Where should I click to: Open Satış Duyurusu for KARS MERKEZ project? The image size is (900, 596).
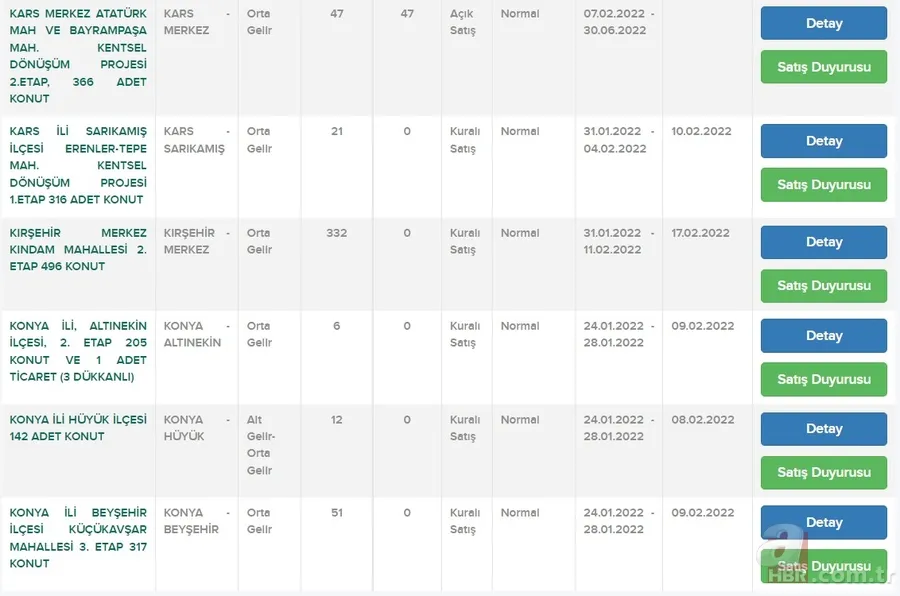(823, 67)
